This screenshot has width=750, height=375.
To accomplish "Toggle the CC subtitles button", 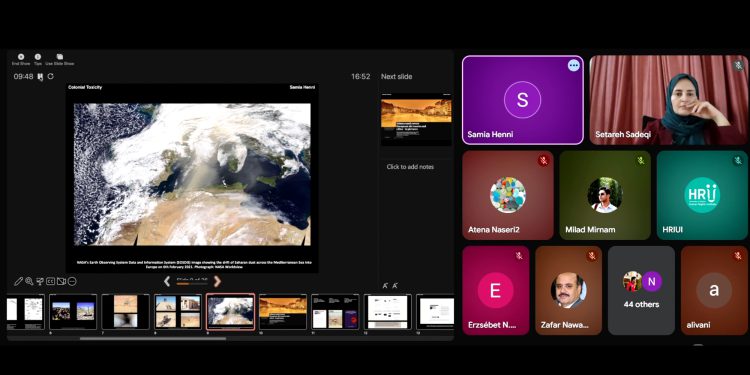I will point(50,281).
